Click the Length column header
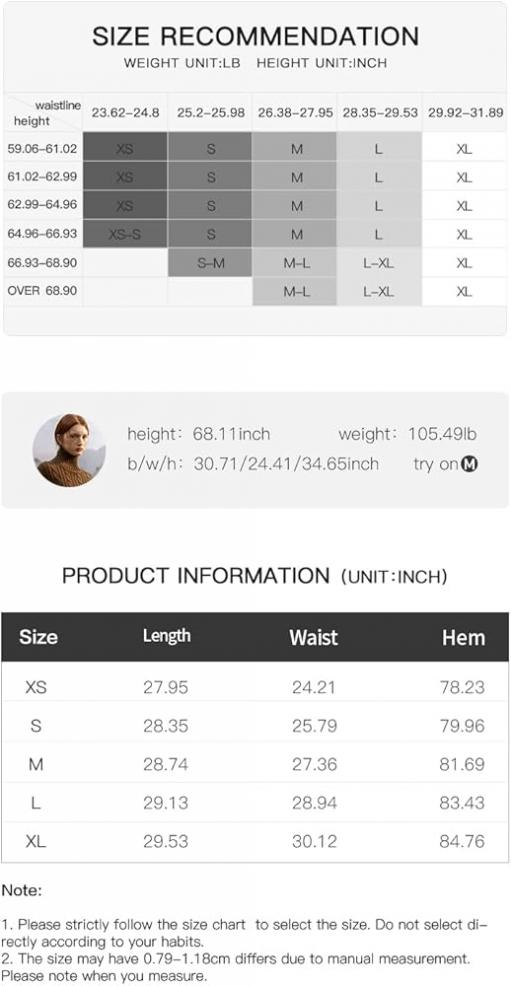The image size is (511, 986). coord(167,636)
